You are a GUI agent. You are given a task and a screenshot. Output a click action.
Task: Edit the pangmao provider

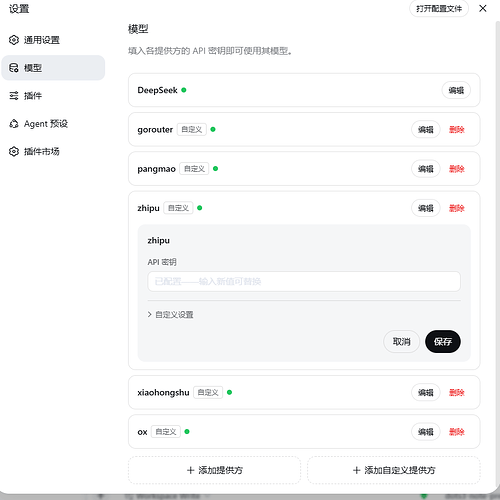pos(426,169)
